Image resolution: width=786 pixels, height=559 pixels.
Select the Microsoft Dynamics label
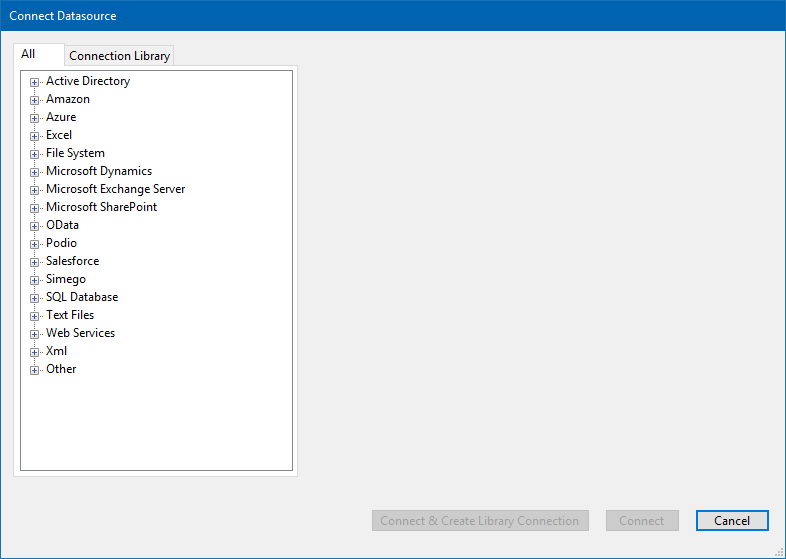pyautogui.click(x=99, y=171)
